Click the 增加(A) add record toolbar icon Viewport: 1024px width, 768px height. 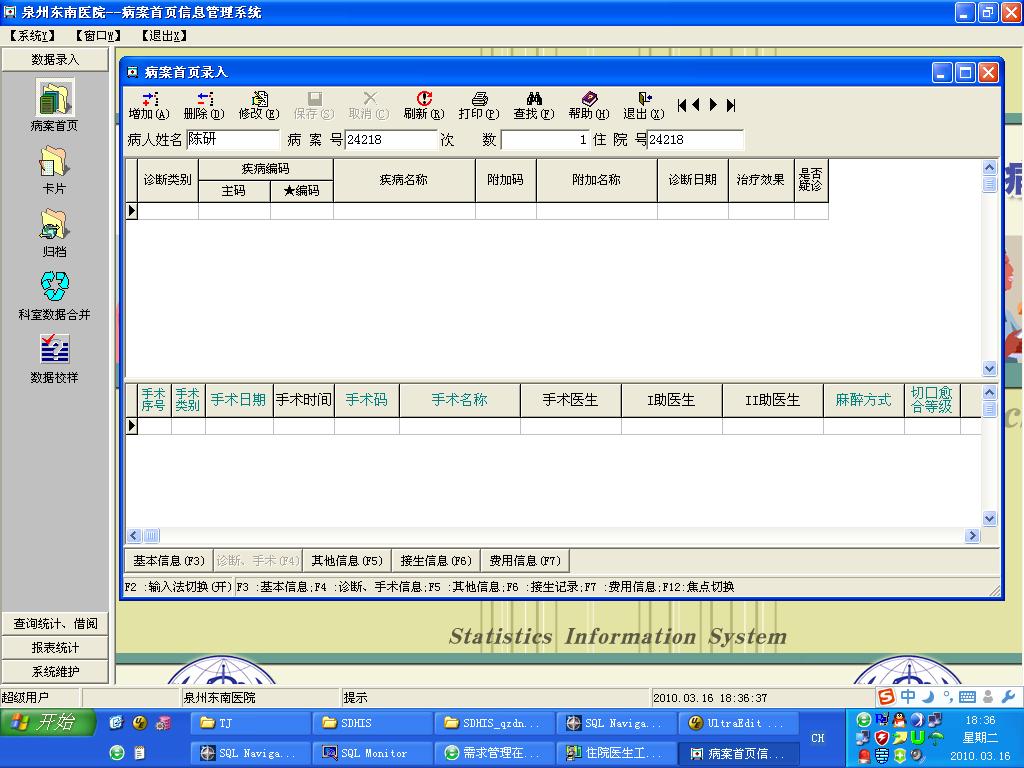pos(149,106)
